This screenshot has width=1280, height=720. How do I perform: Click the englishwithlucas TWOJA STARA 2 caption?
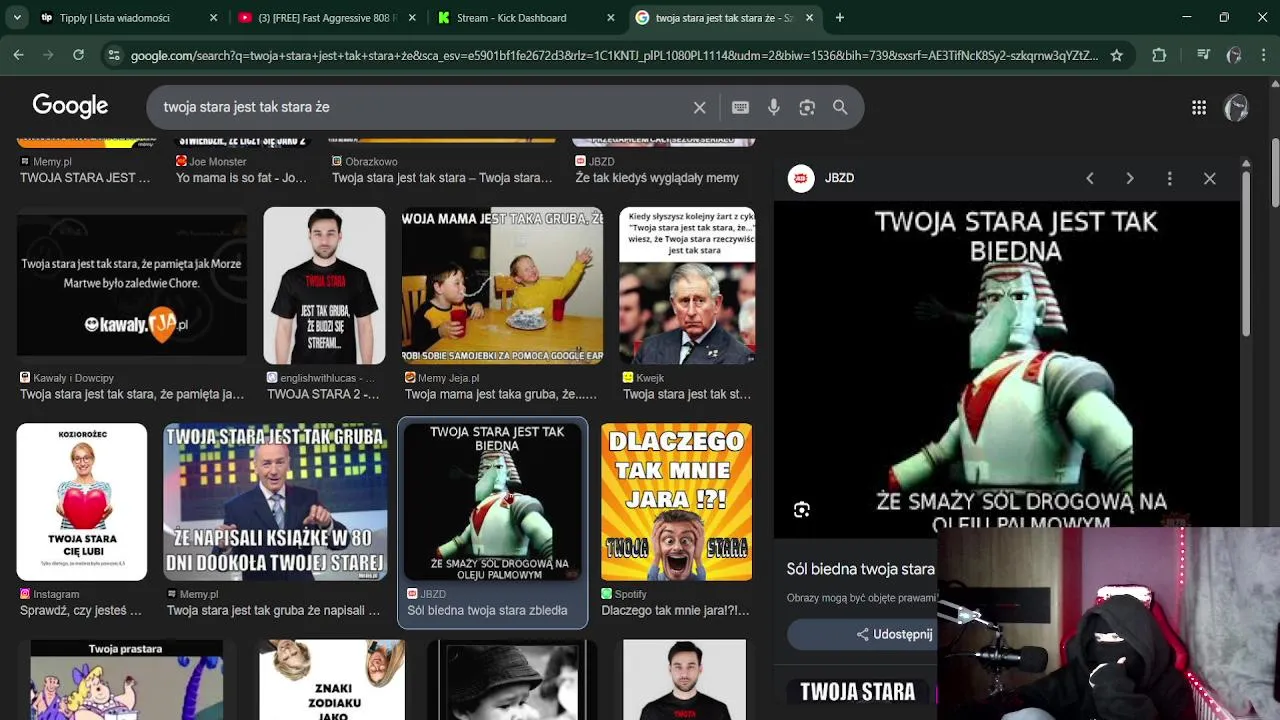coord(324,386)
